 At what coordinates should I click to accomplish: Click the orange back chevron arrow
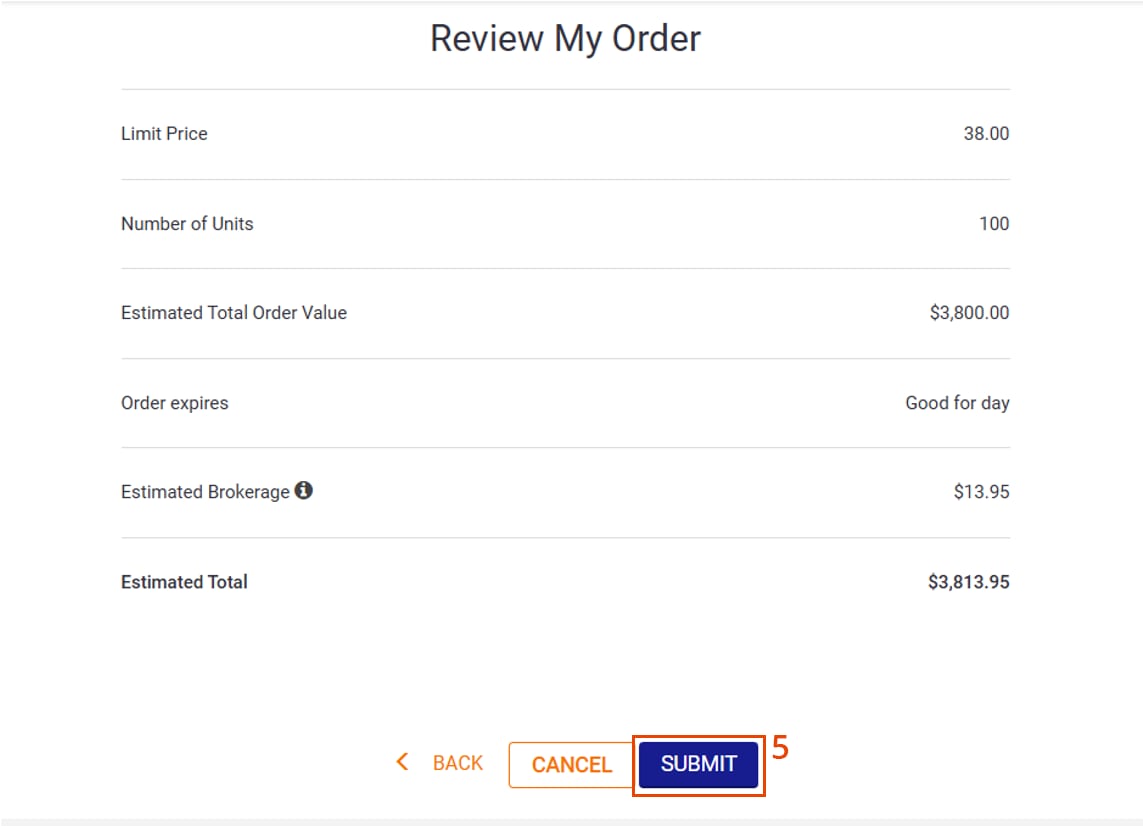(x=402, y=763)
